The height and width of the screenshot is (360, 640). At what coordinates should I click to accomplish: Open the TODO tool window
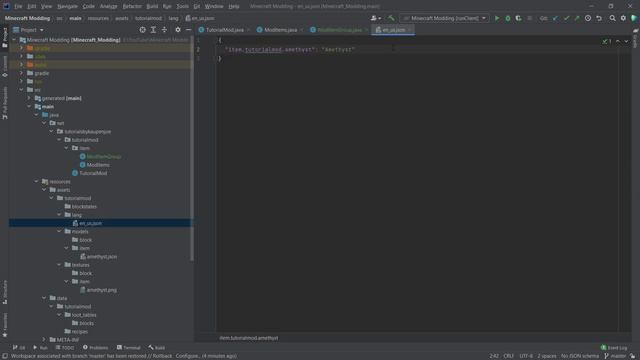(x=64, y=348)
